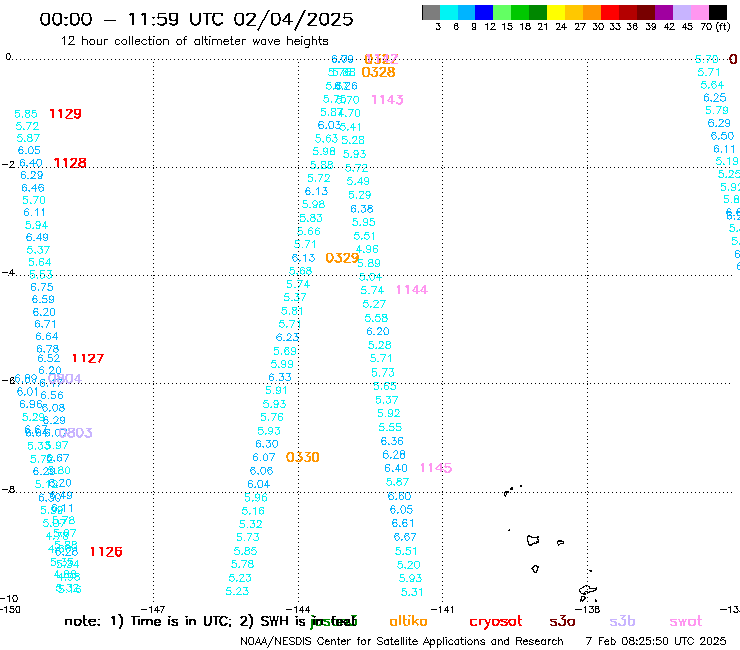Click the latitude axis label -8

click(x=8, y=490)
